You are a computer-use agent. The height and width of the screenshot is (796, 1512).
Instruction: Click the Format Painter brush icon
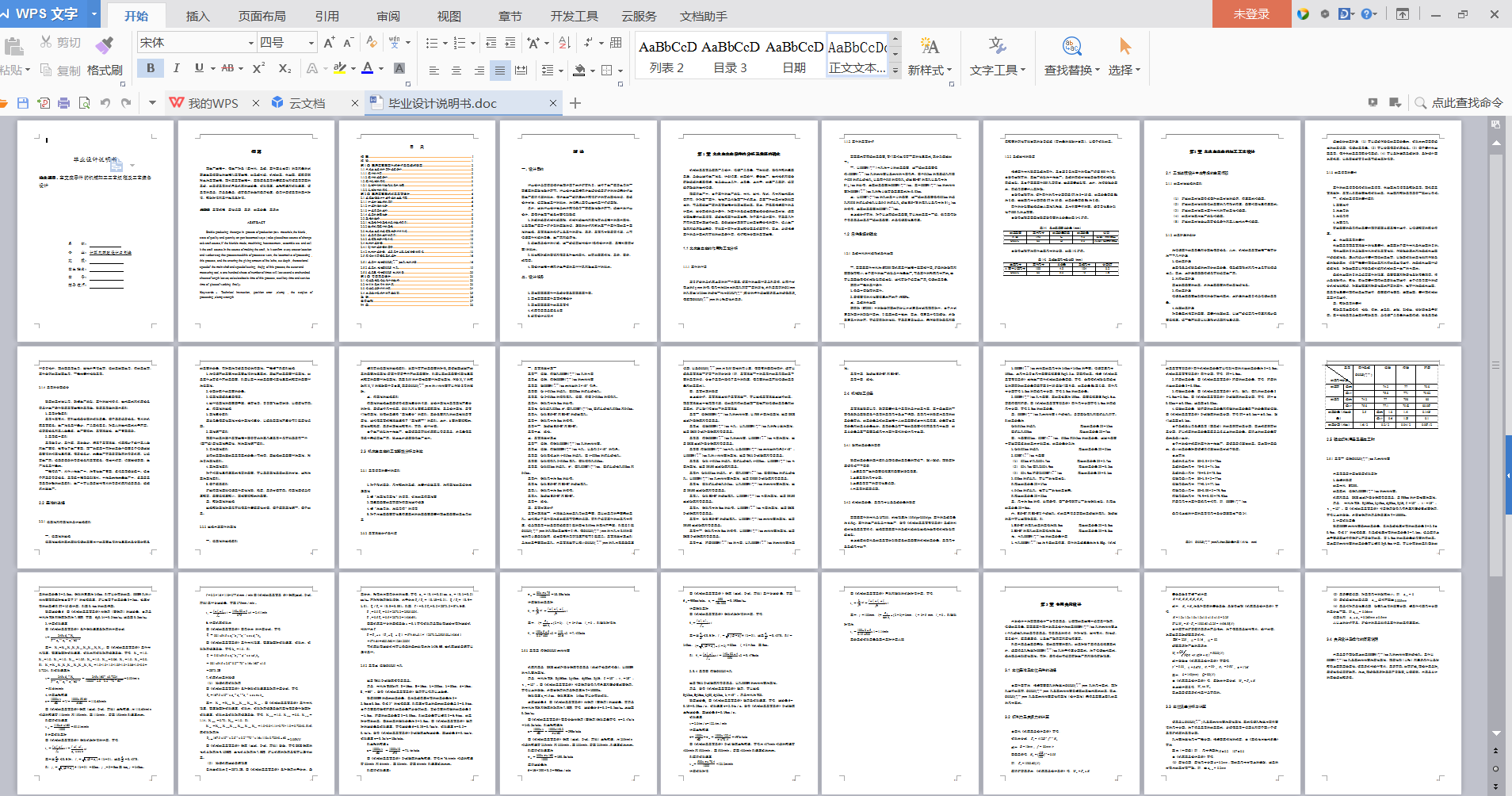(104, 45)
